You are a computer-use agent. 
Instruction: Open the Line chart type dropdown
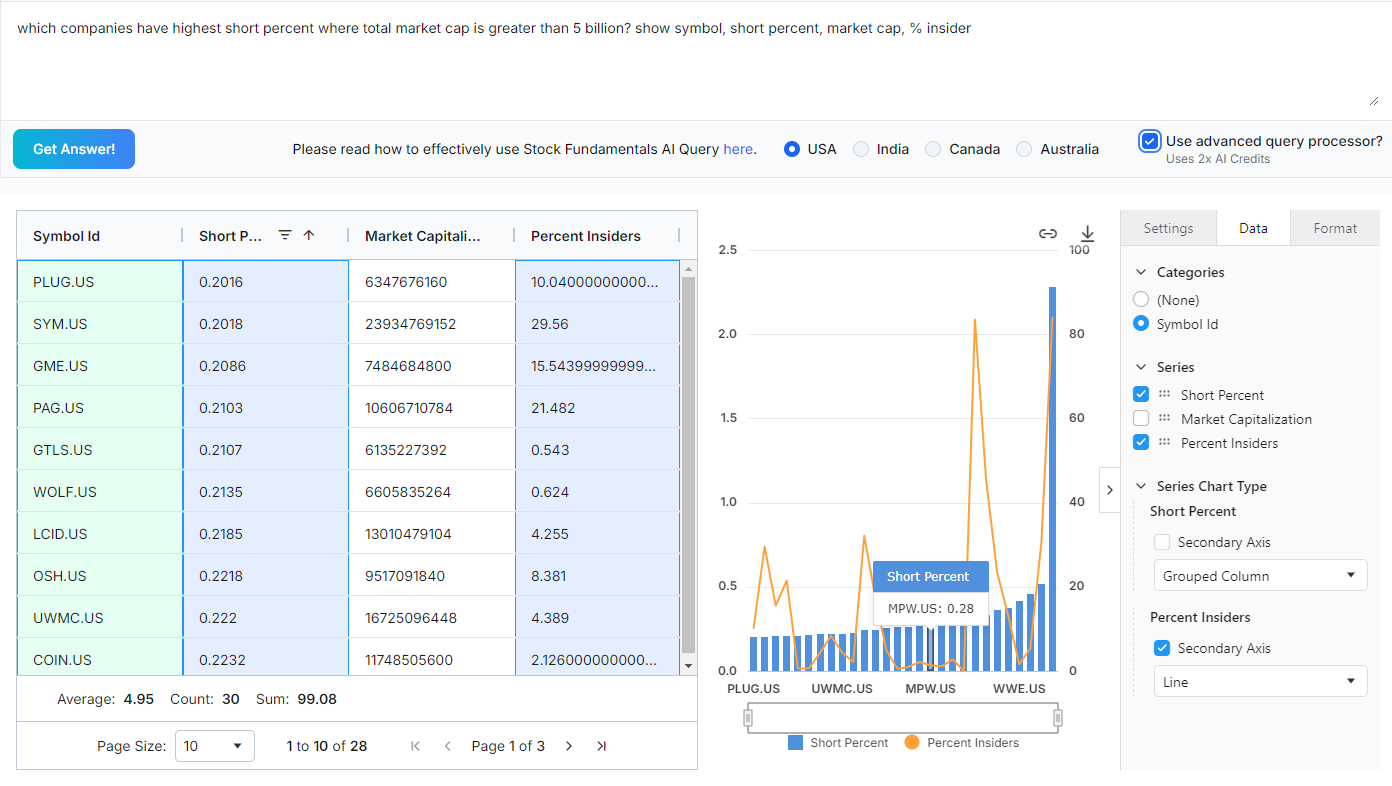coord(1260,682)
